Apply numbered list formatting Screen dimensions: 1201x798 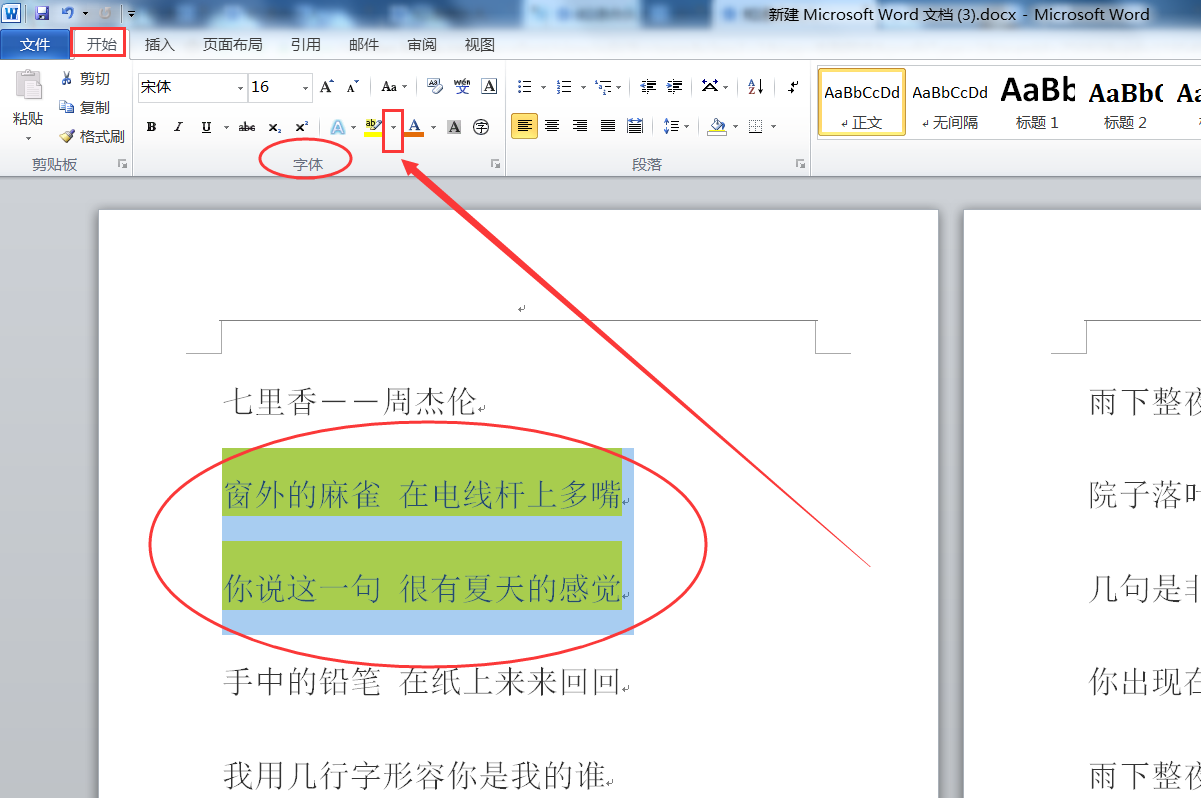point(564,87)
